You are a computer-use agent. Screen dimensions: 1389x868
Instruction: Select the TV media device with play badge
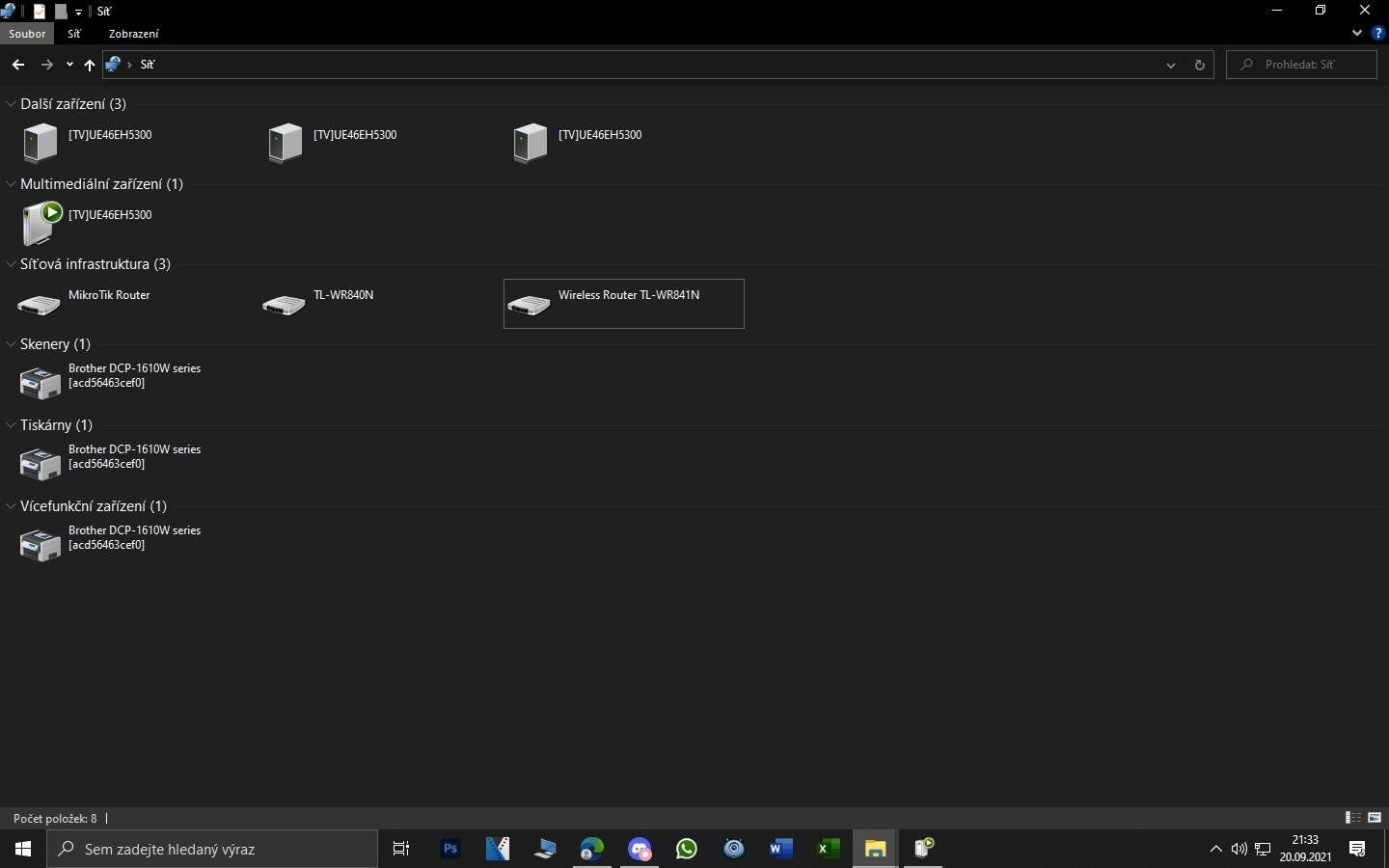[41, 223]
